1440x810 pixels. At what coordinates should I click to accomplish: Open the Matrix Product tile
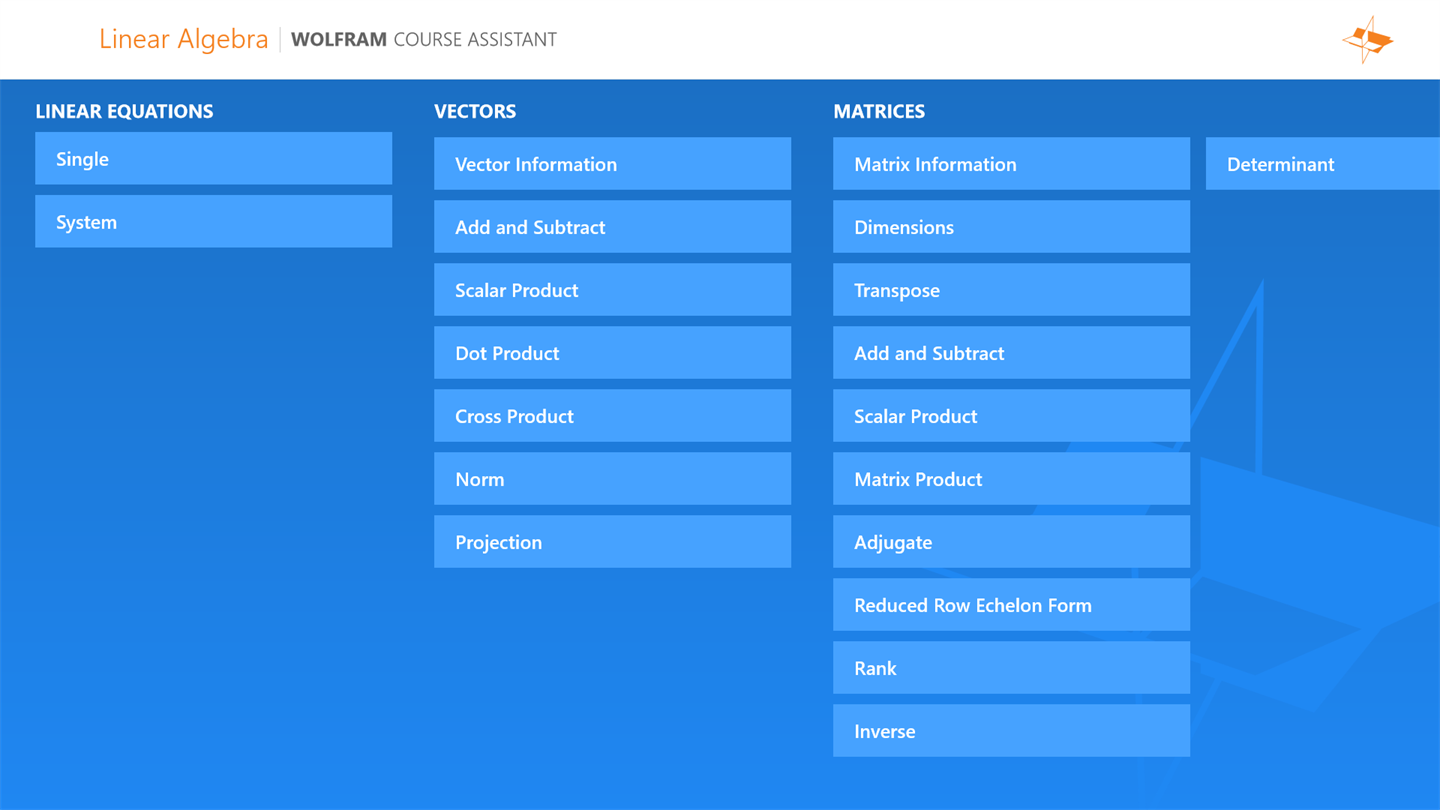[1011, 479]
